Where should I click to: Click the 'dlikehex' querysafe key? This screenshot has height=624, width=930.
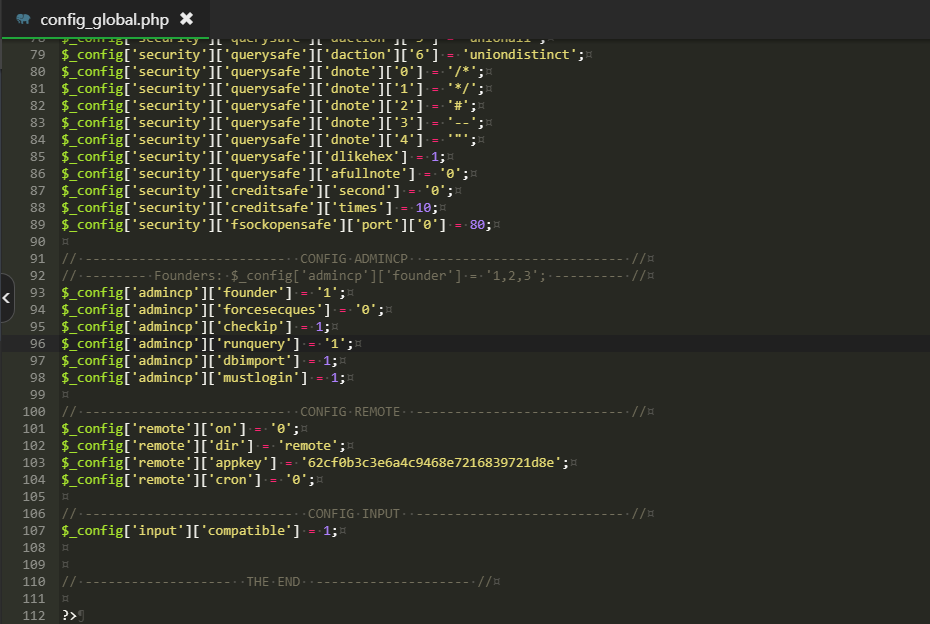point(361,157)
